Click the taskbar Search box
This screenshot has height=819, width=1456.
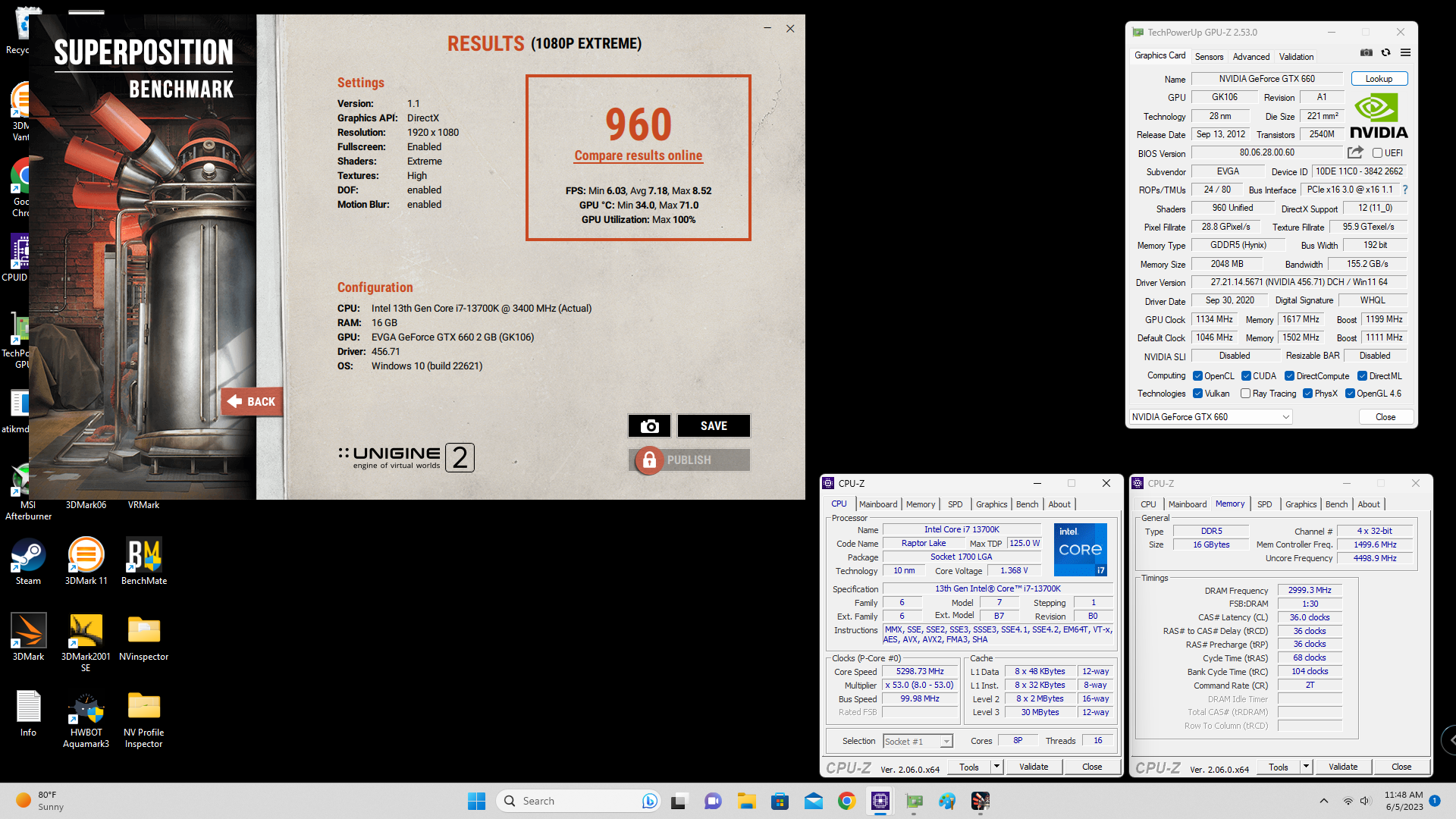coord(577,801)
